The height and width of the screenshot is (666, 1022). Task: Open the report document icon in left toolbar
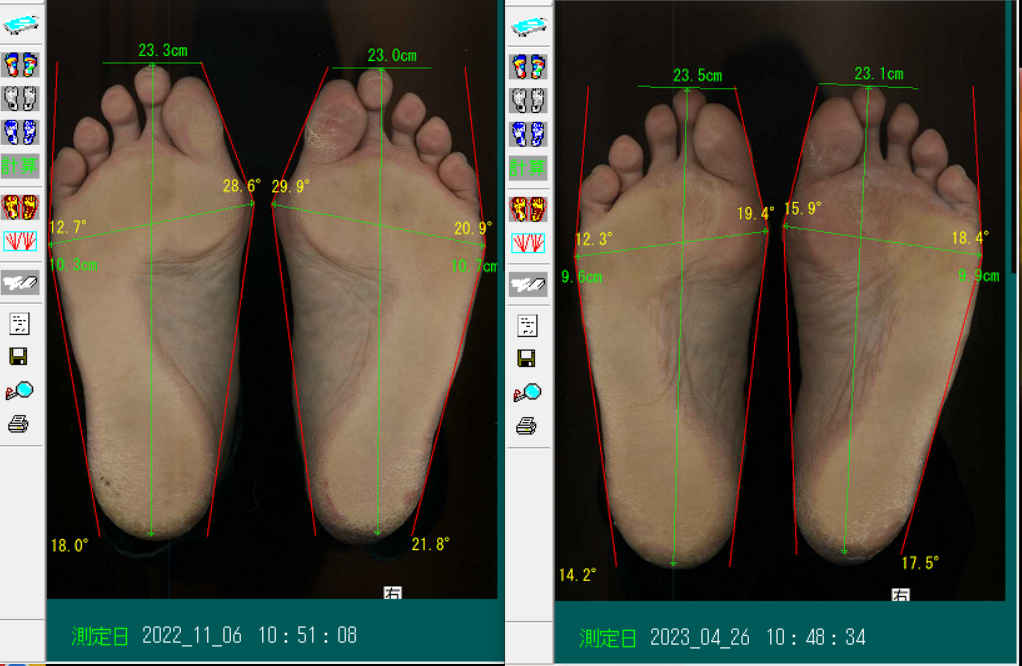(x=19, y=323)
